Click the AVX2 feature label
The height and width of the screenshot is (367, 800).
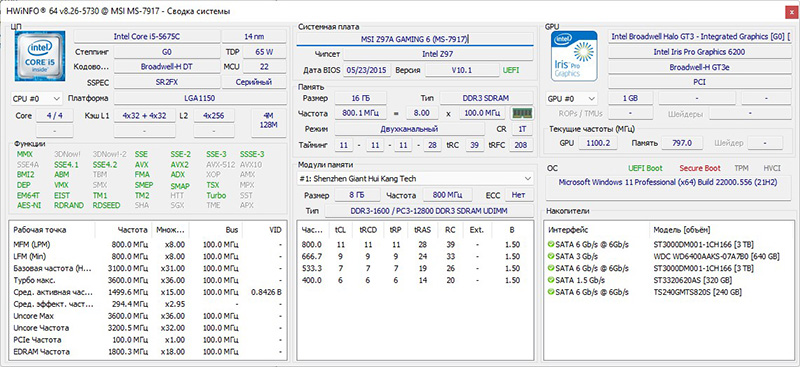(x=179, y=165)
